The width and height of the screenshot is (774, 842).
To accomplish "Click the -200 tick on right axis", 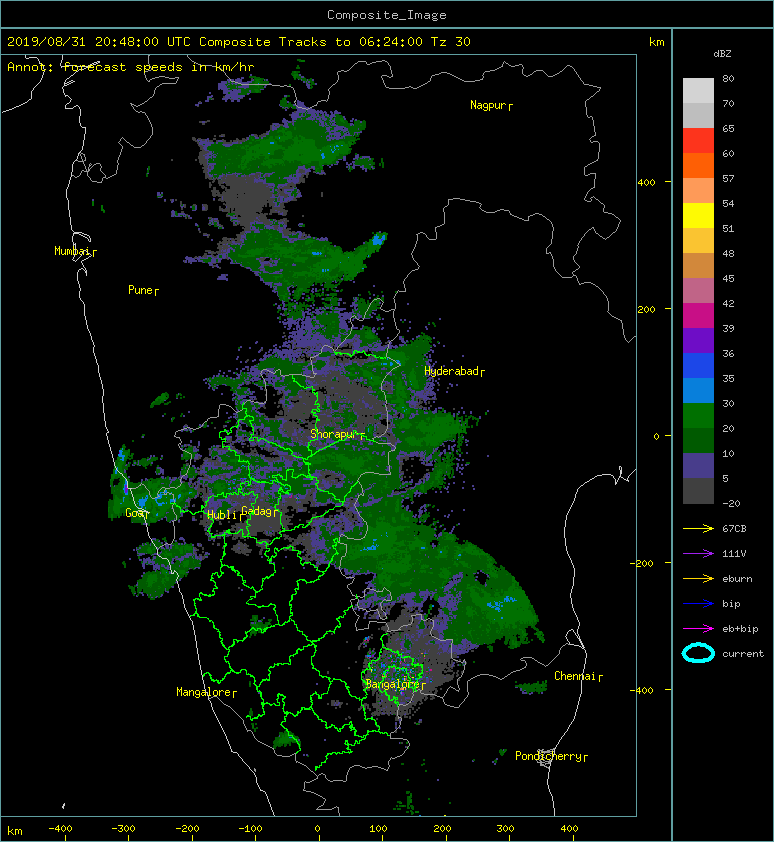I will click(x=642, y=563).
